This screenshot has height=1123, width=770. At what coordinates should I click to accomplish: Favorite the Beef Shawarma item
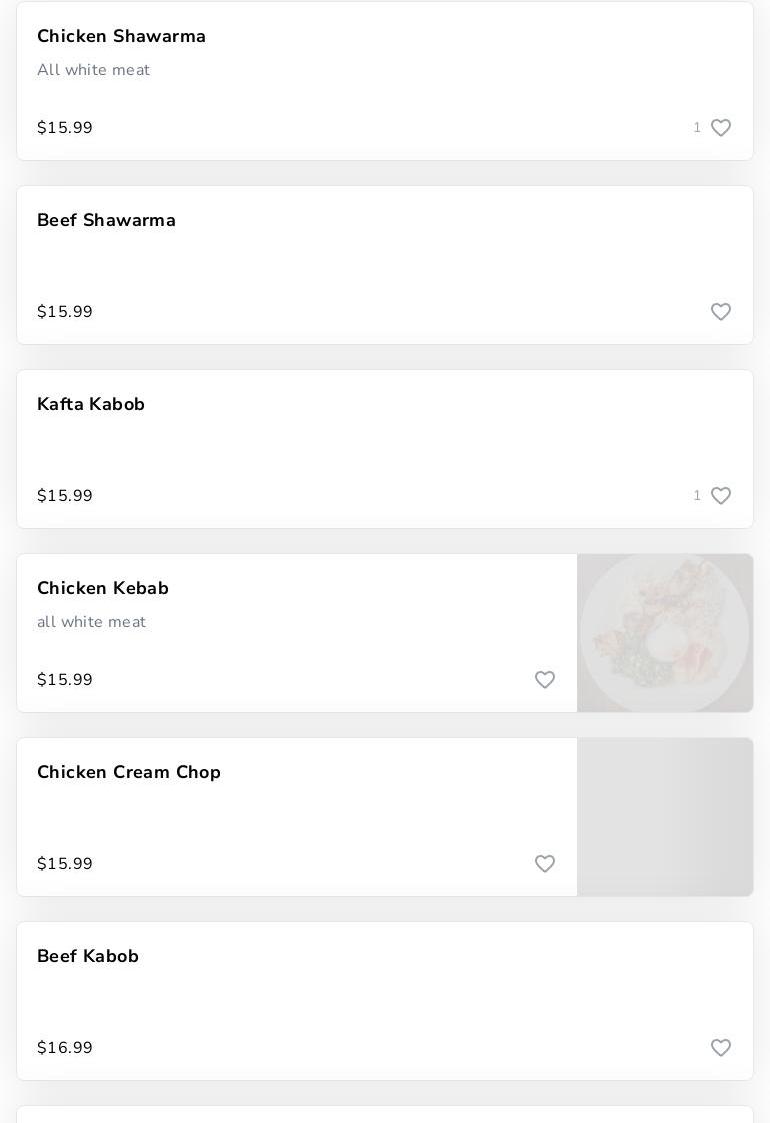coord(721,312)
